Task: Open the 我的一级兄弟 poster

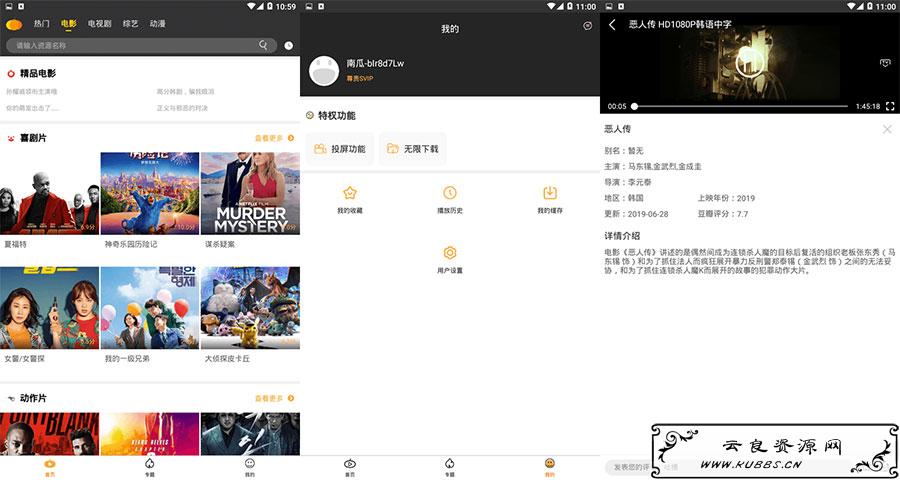Action: click(150, 308)
